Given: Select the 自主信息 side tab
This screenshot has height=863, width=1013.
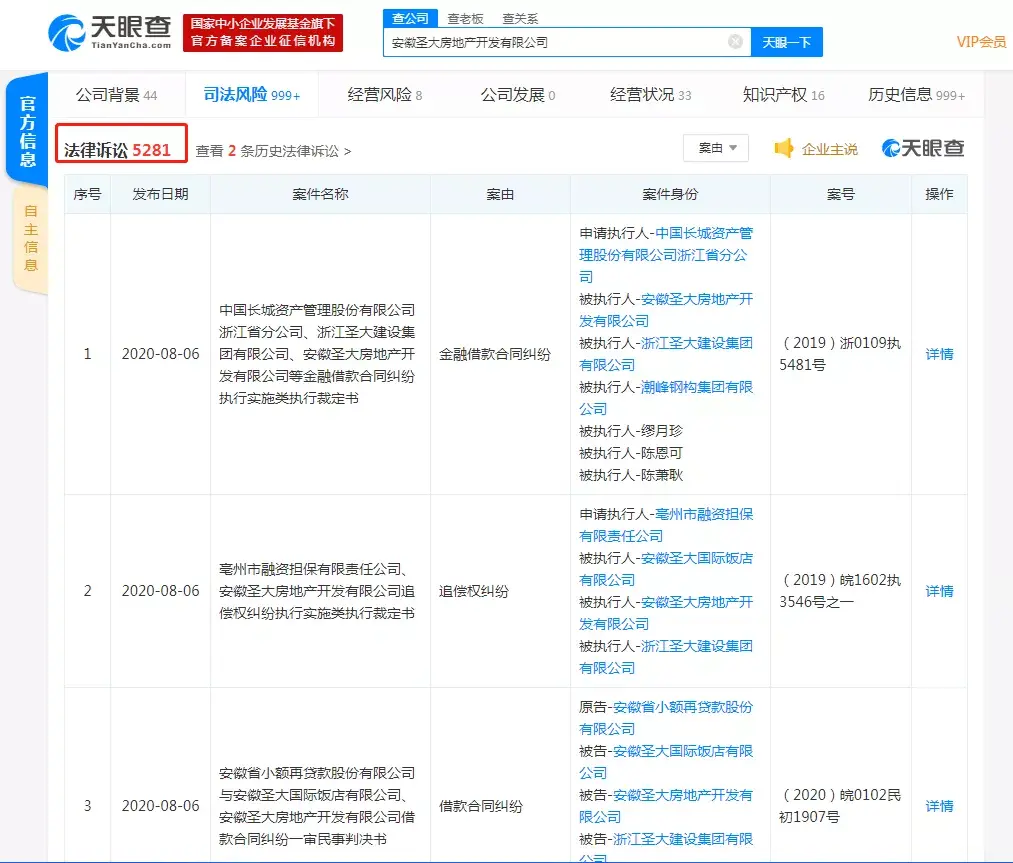Looking at the screenshot, I should click(x=30, y=238).
